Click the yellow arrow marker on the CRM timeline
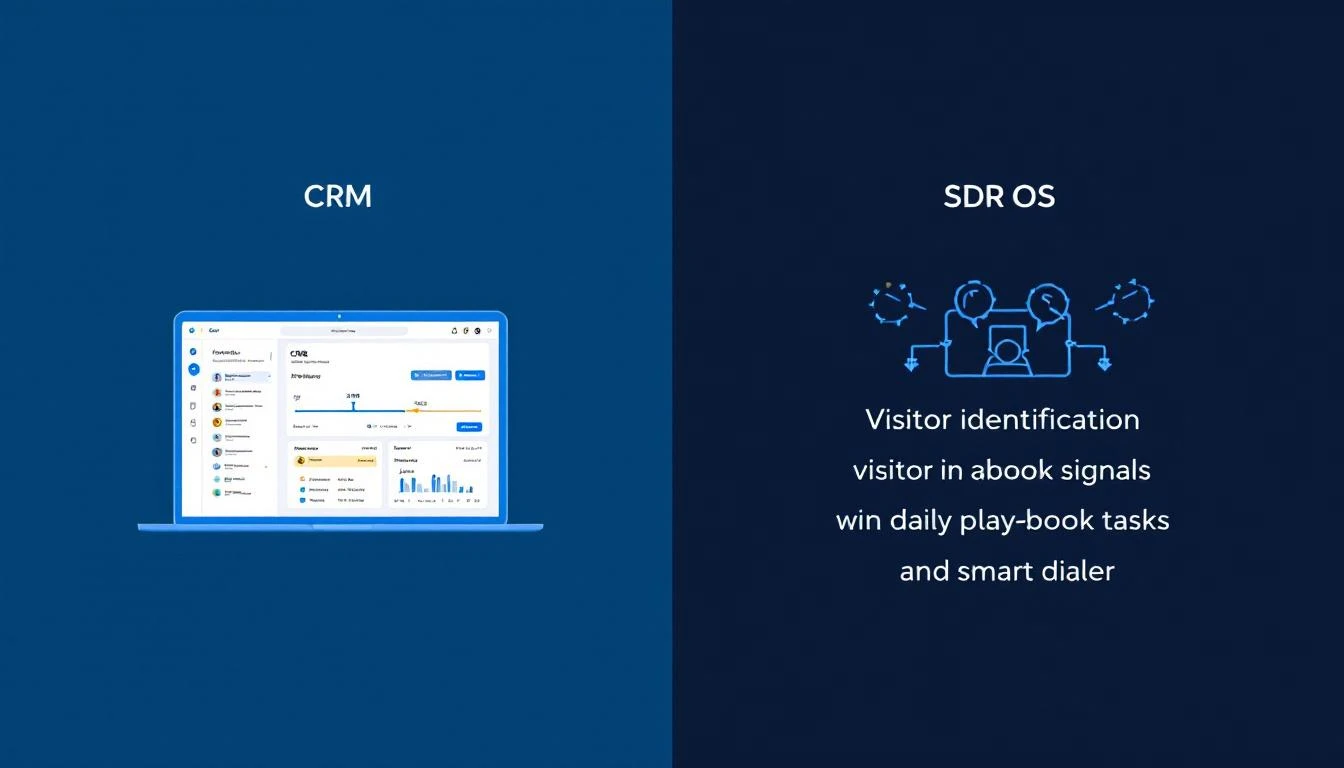The image size is (1344, 768). pyautogui.click(x=415, y=409)
